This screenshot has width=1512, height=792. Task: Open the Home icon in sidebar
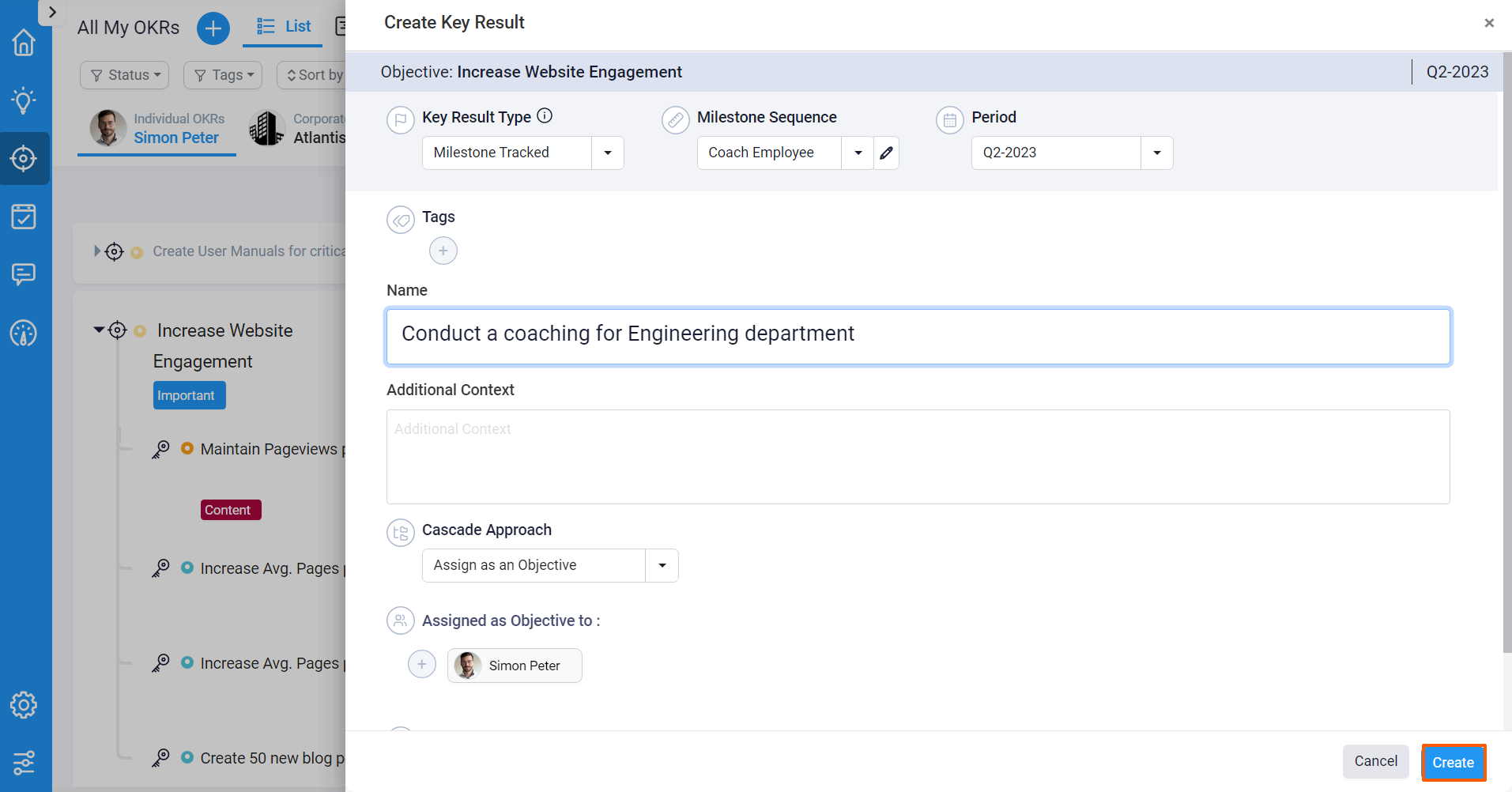point(24,43)
